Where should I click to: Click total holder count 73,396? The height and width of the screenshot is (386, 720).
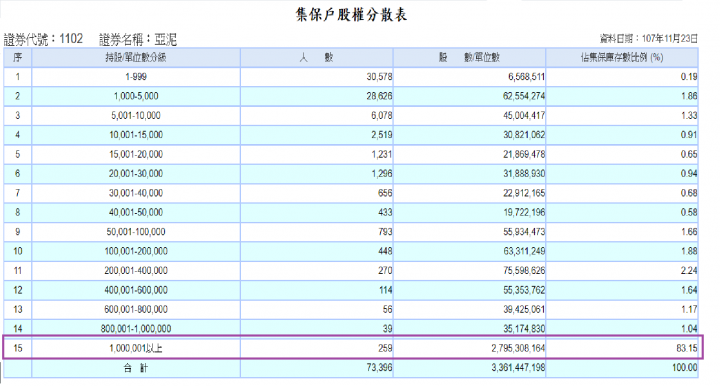(379, 368)
